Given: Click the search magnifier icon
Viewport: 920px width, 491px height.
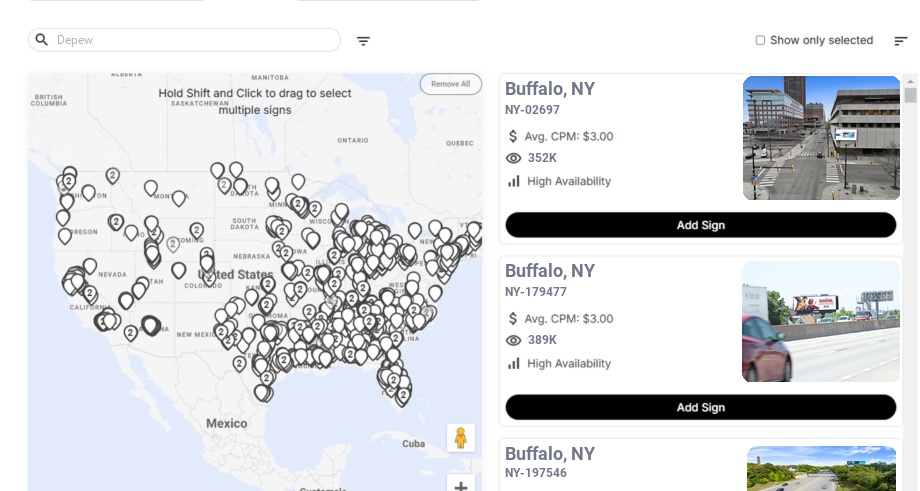Looking at the screenshot, I should tap(42, 40).
